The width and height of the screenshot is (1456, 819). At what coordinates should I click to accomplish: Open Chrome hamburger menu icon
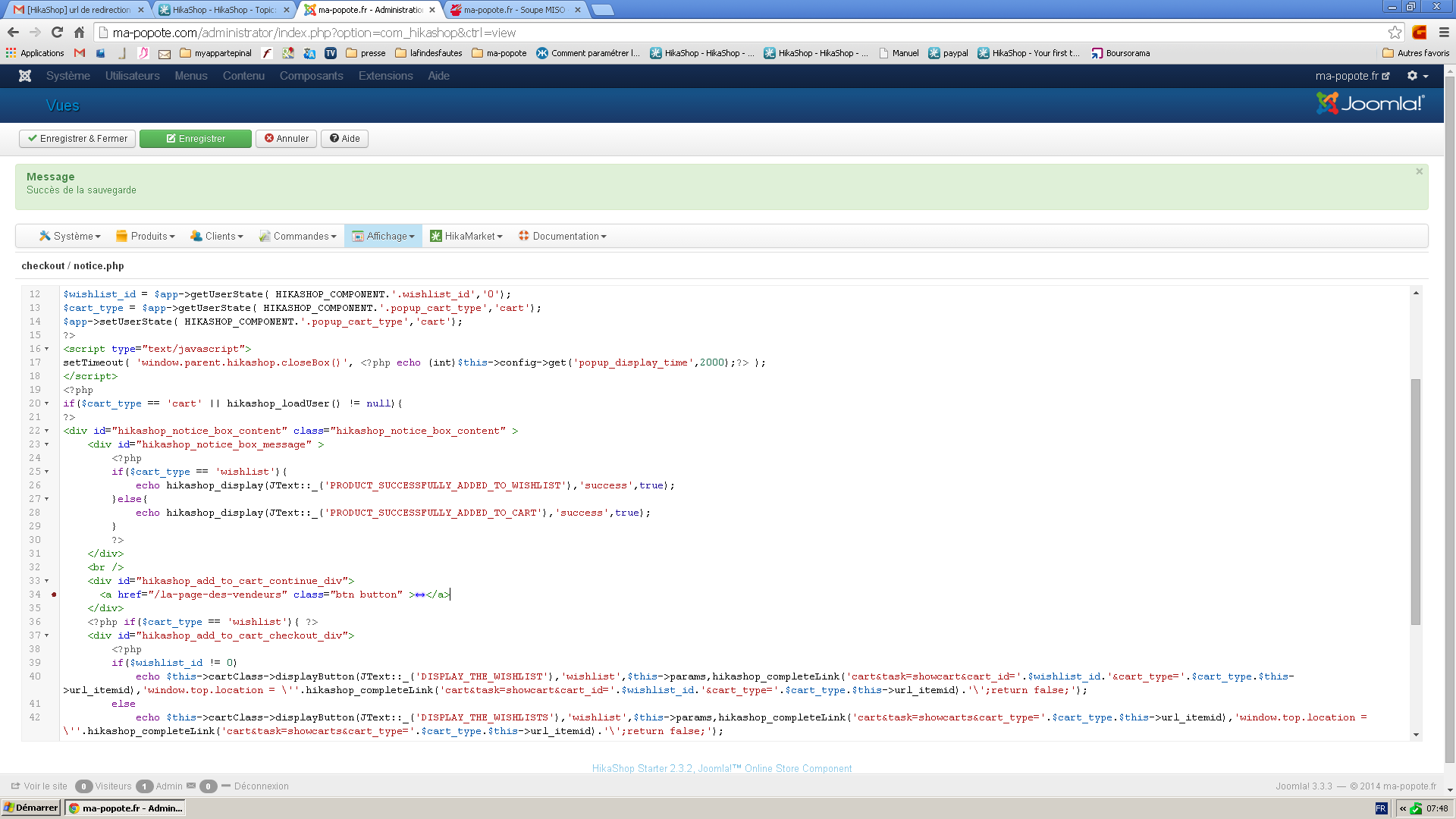coord(1444,33)
